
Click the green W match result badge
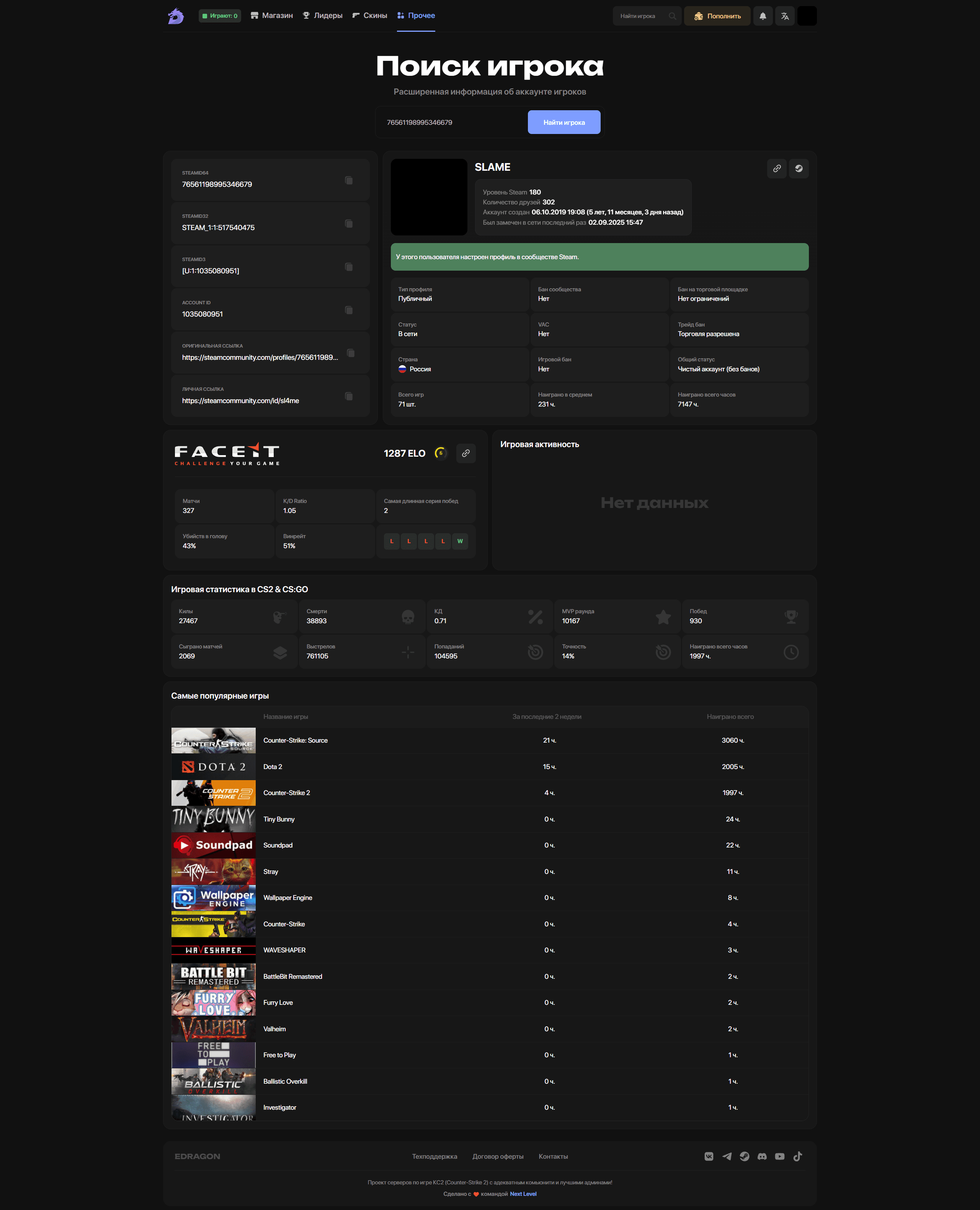(460, 541)
